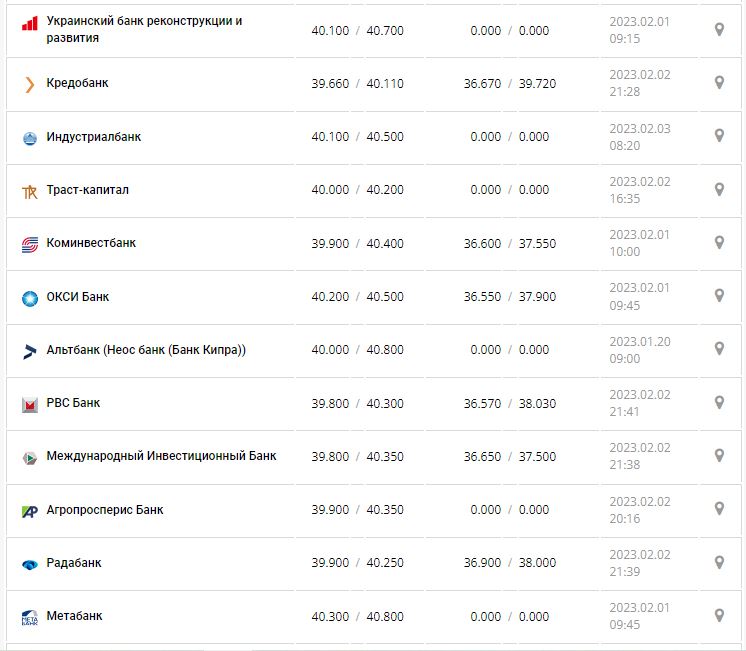Click the map pin icon for Кредобанк

tap(719, 83)
